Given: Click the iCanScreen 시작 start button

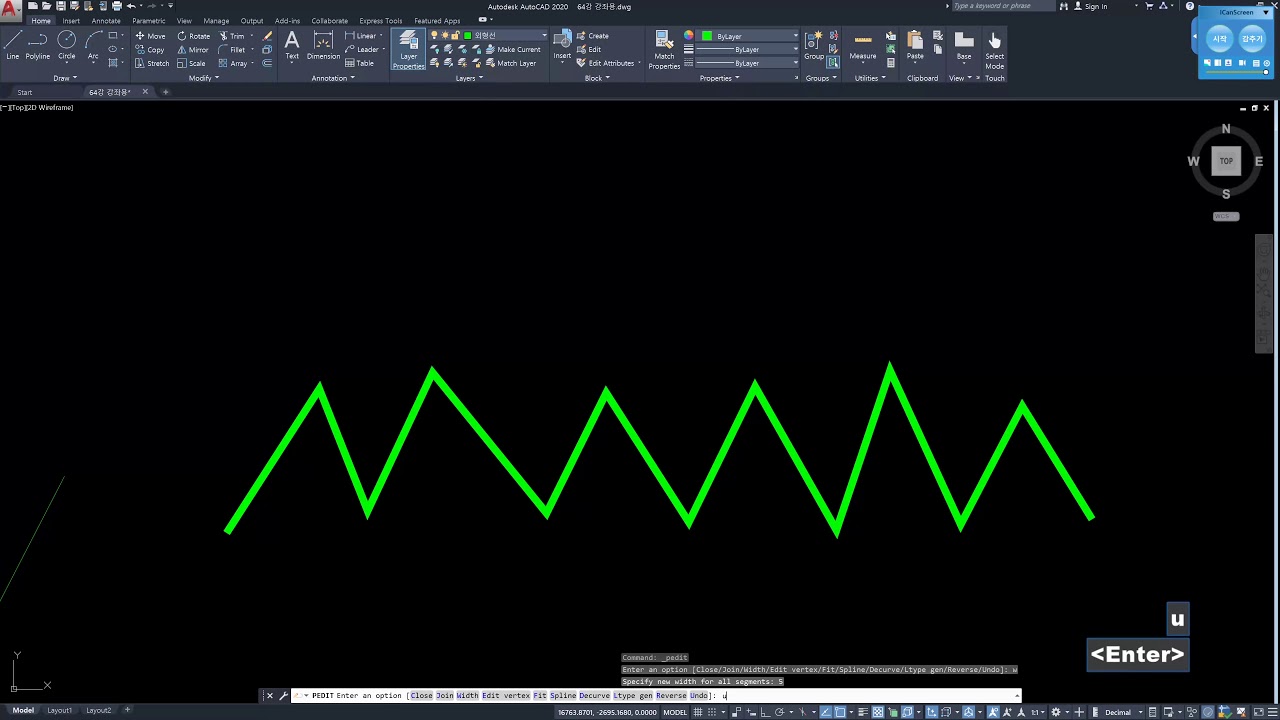Looking at the screenshot, I should (x=1219, y=39).
